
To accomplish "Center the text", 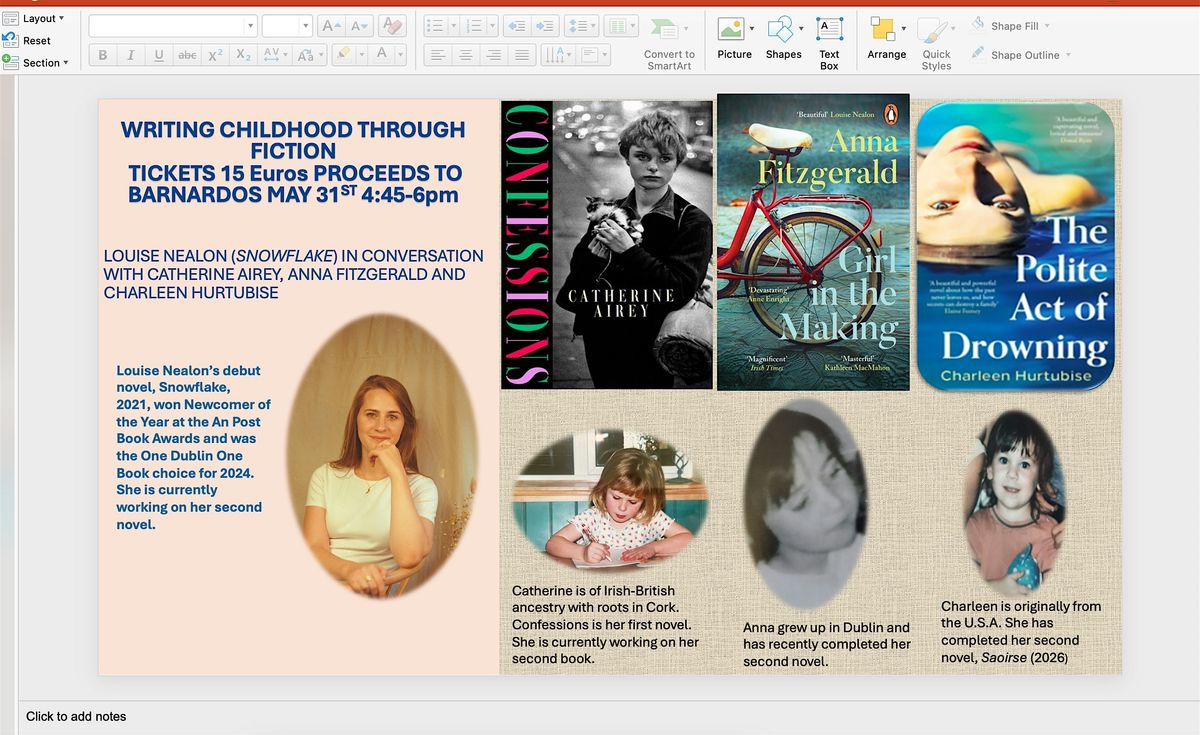I will 466,56.
